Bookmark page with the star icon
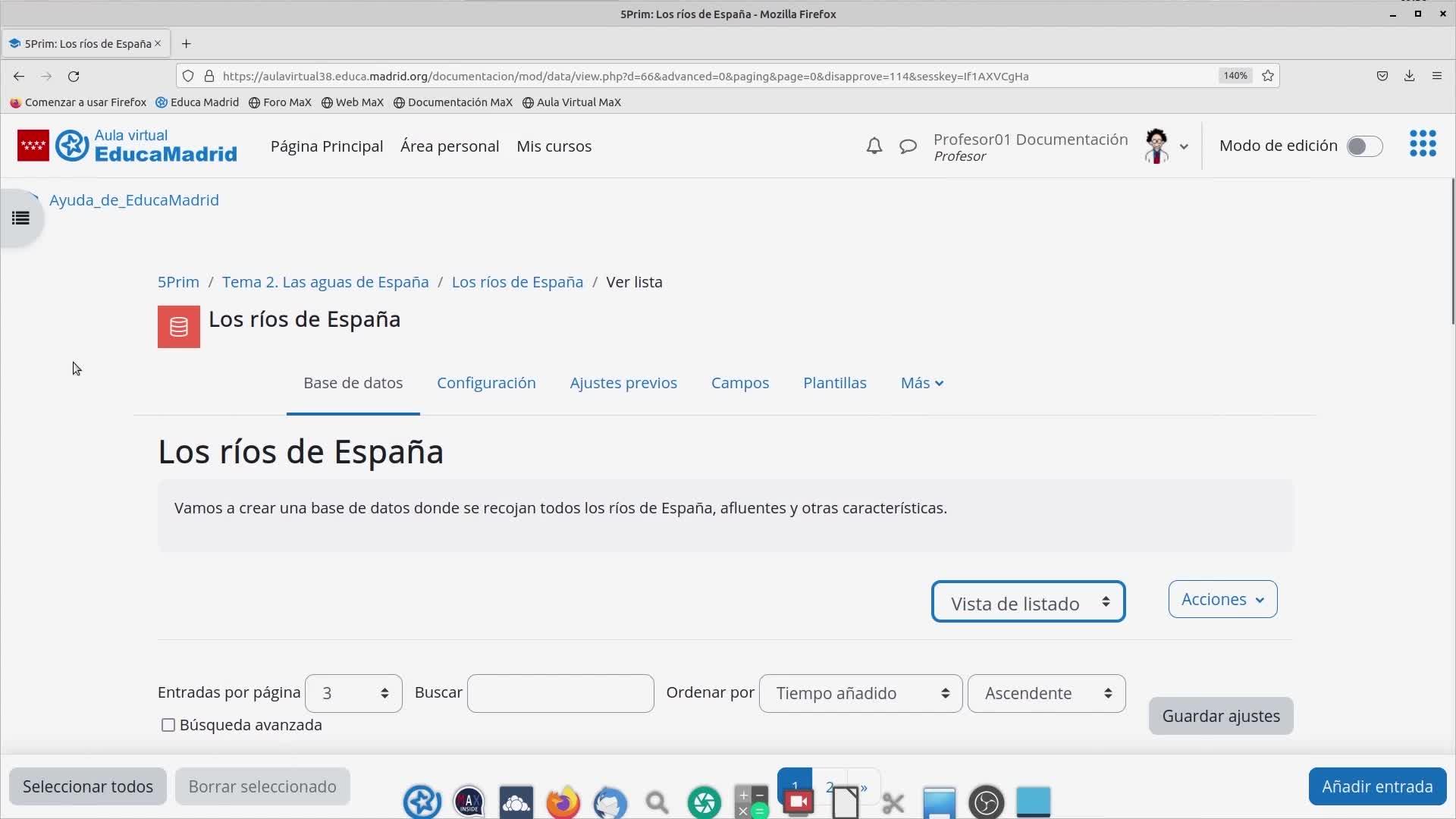 pos(1267,76)
